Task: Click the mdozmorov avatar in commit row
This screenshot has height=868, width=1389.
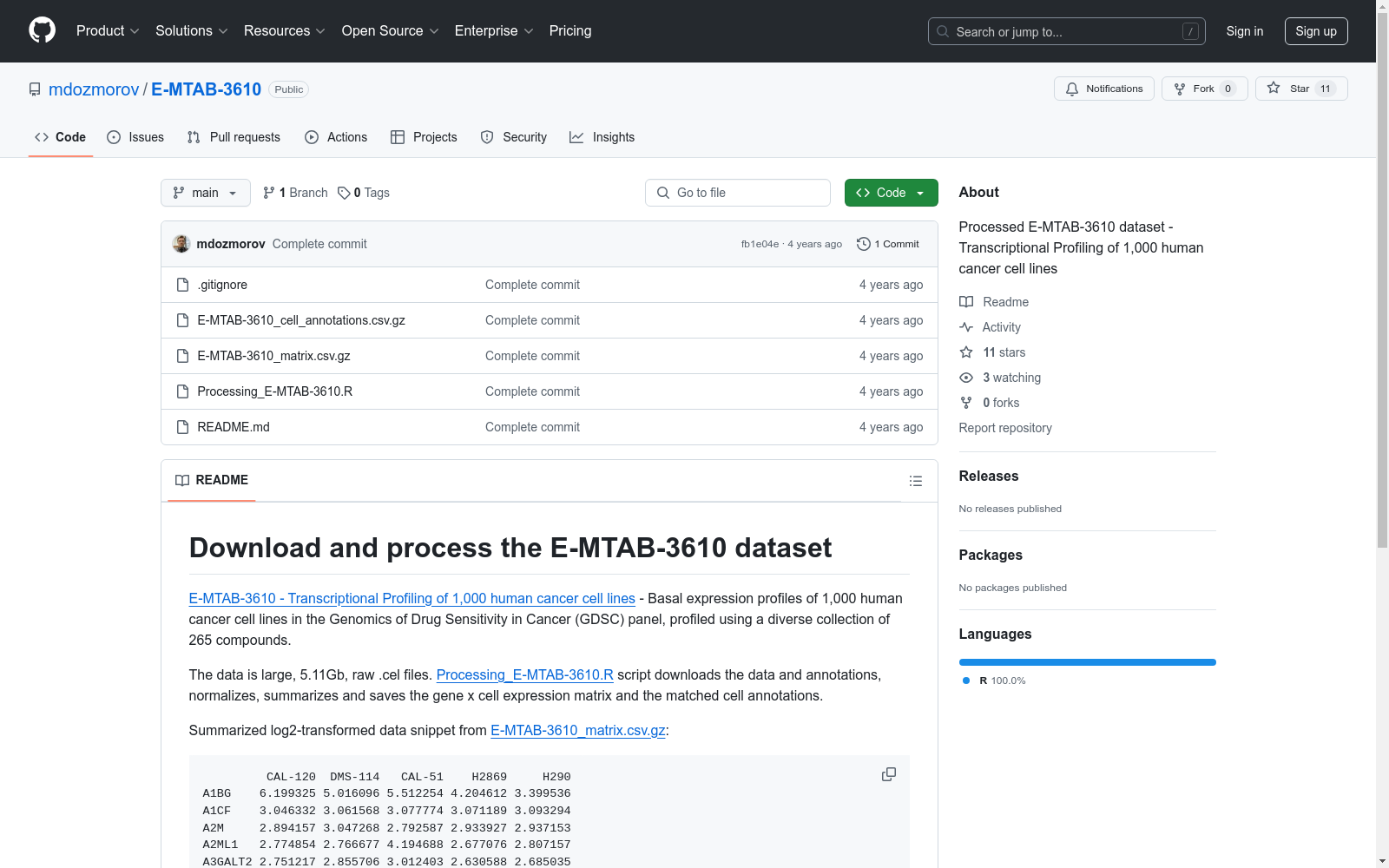Action: pyautogui.click(x=181, y=244)
